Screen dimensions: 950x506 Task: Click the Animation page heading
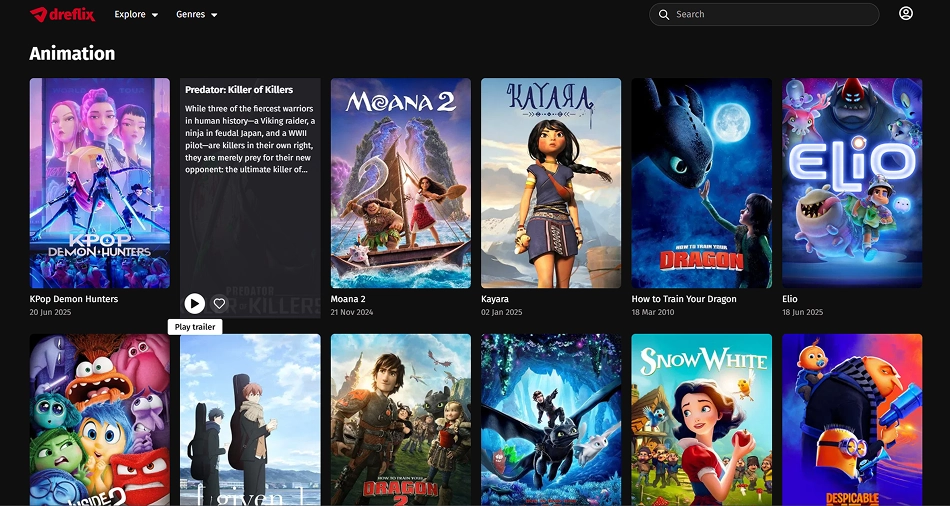[x=72, y=53]
